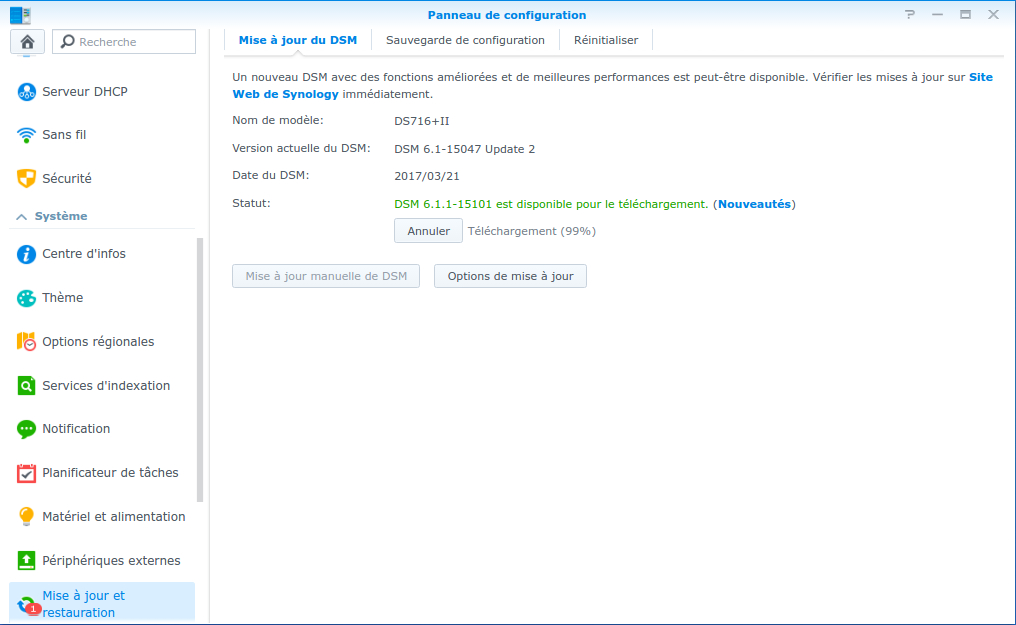Select Serveur DHCP in sidebar
The height and width of the screenshot is (625, 1016).
click(102, 92)
